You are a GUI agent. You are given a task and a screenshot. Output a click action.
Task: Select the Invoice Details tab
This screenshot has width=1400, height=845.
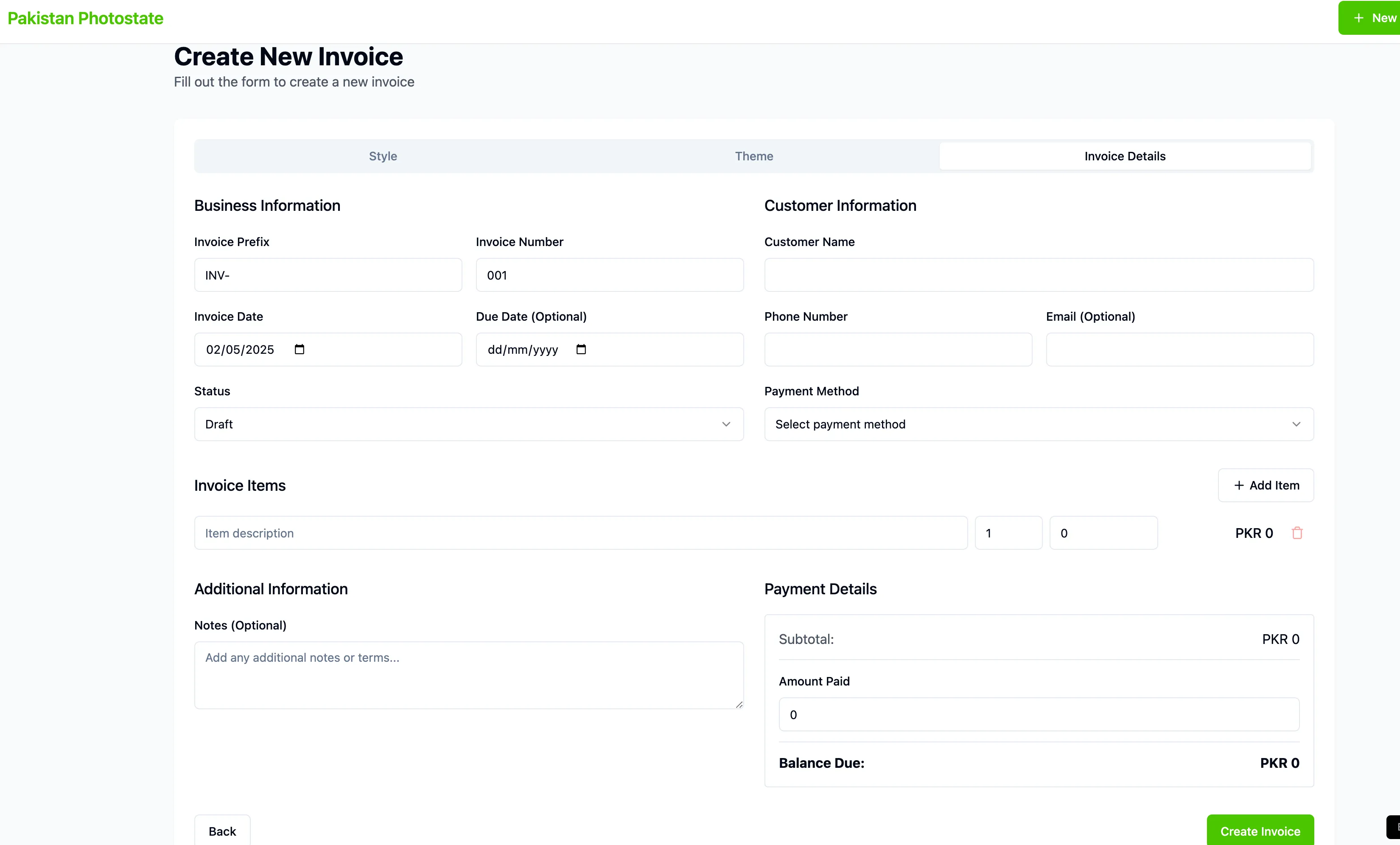point(1125,156)
